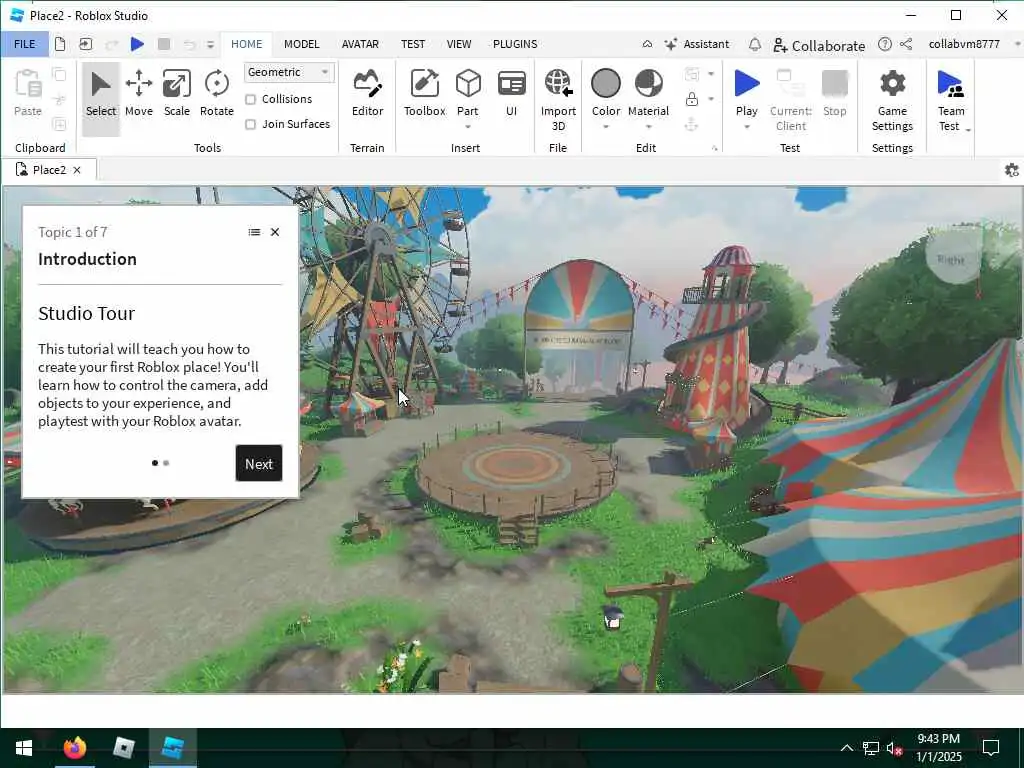Open the Toolbox panel
The height and width of the screenshot is (768, 1024).
pos(424,95)
